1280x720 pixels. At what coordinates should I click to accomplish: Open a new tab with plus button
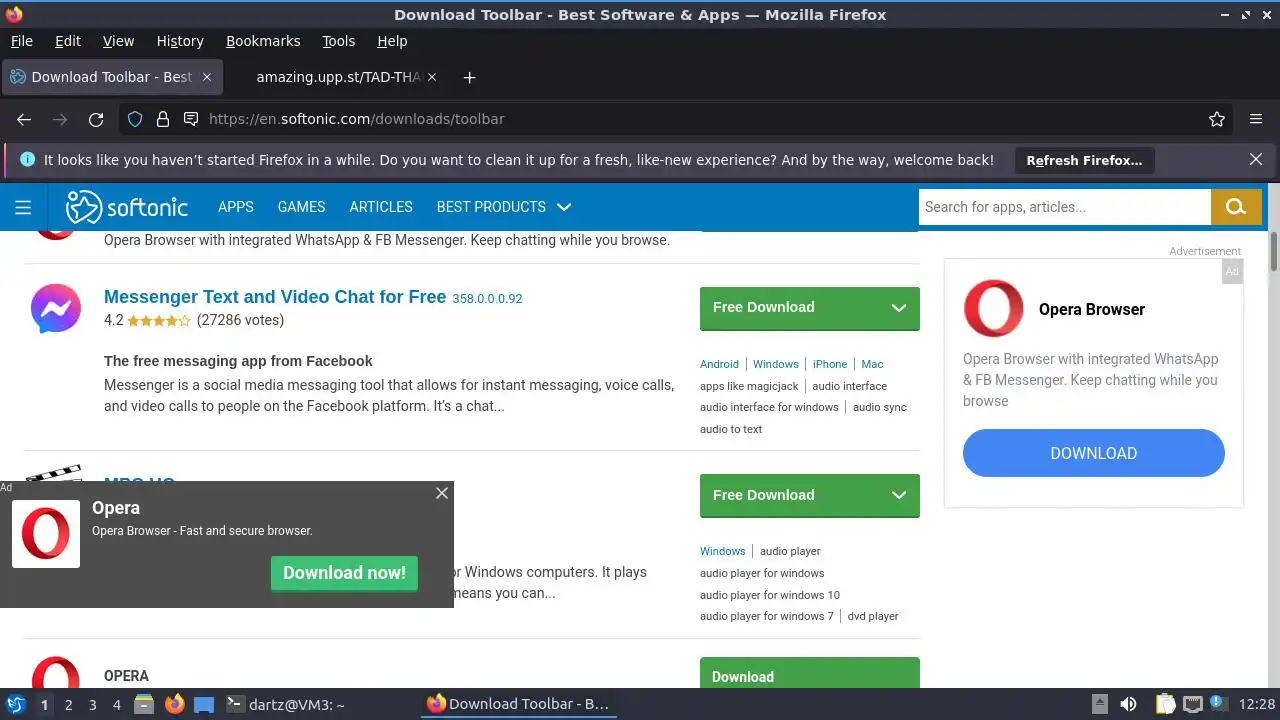(469, 77)
